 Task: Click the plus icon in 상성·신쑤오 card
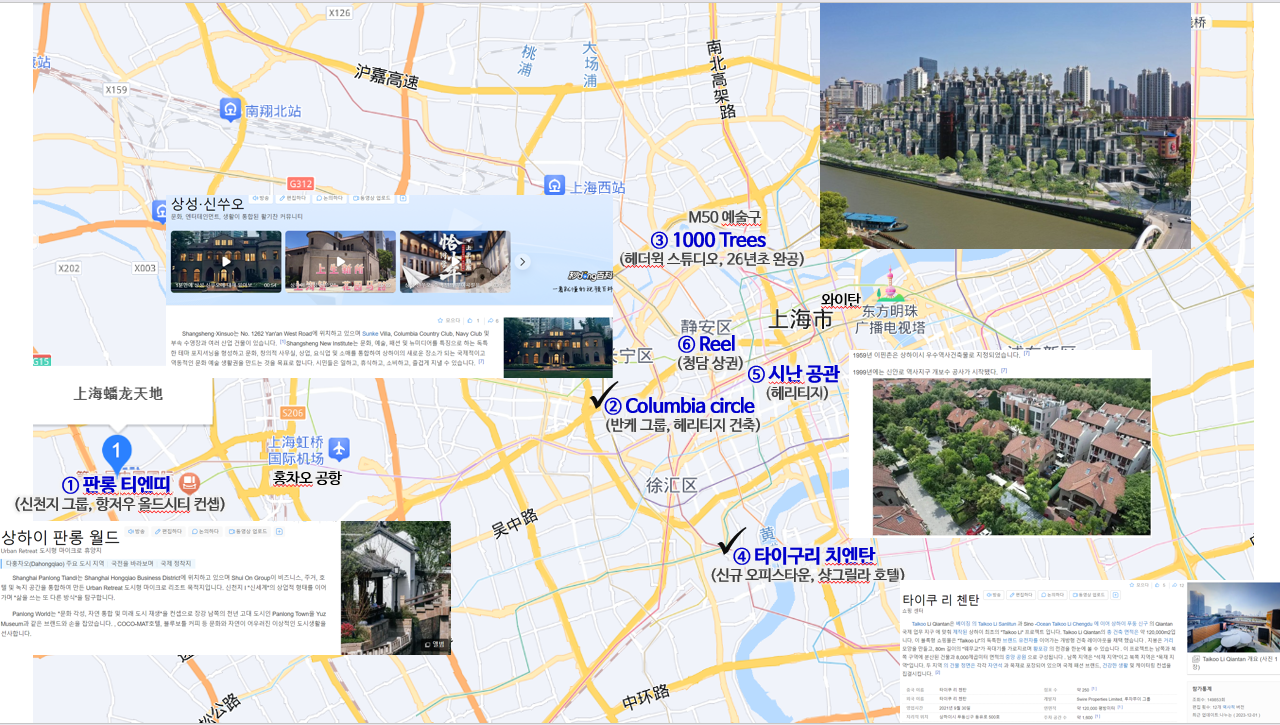[404, 198]
